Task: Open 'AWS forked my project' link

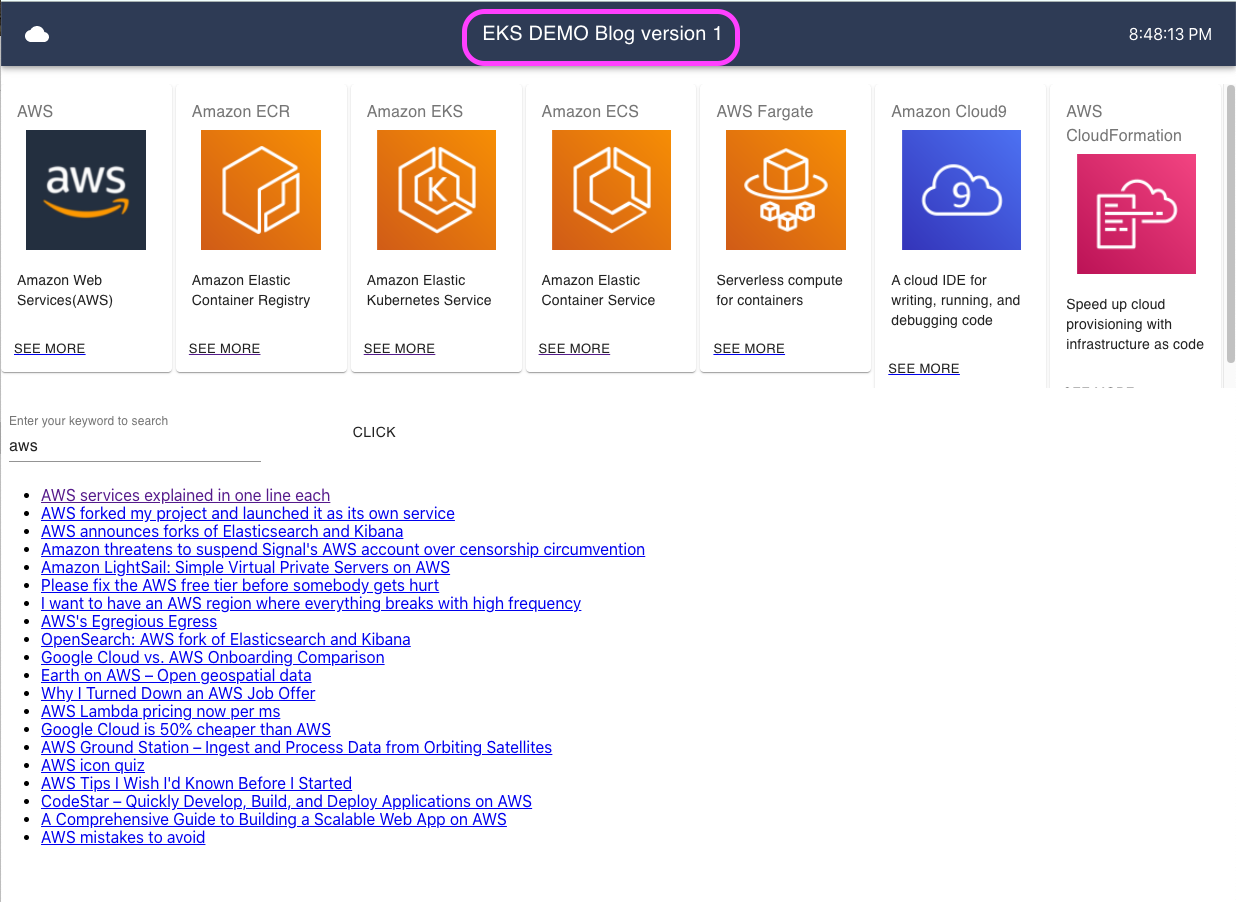Action: coord(248,513)
